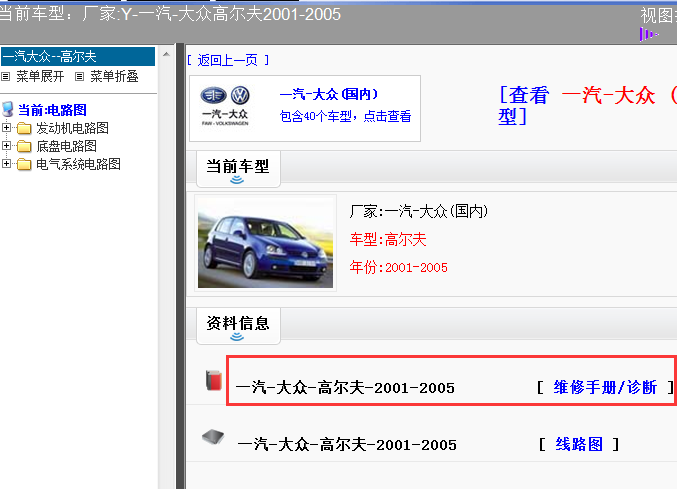
Task: Click the 菜单折叠 list icon
Action: pyautogui.click(x=79, y=77)
